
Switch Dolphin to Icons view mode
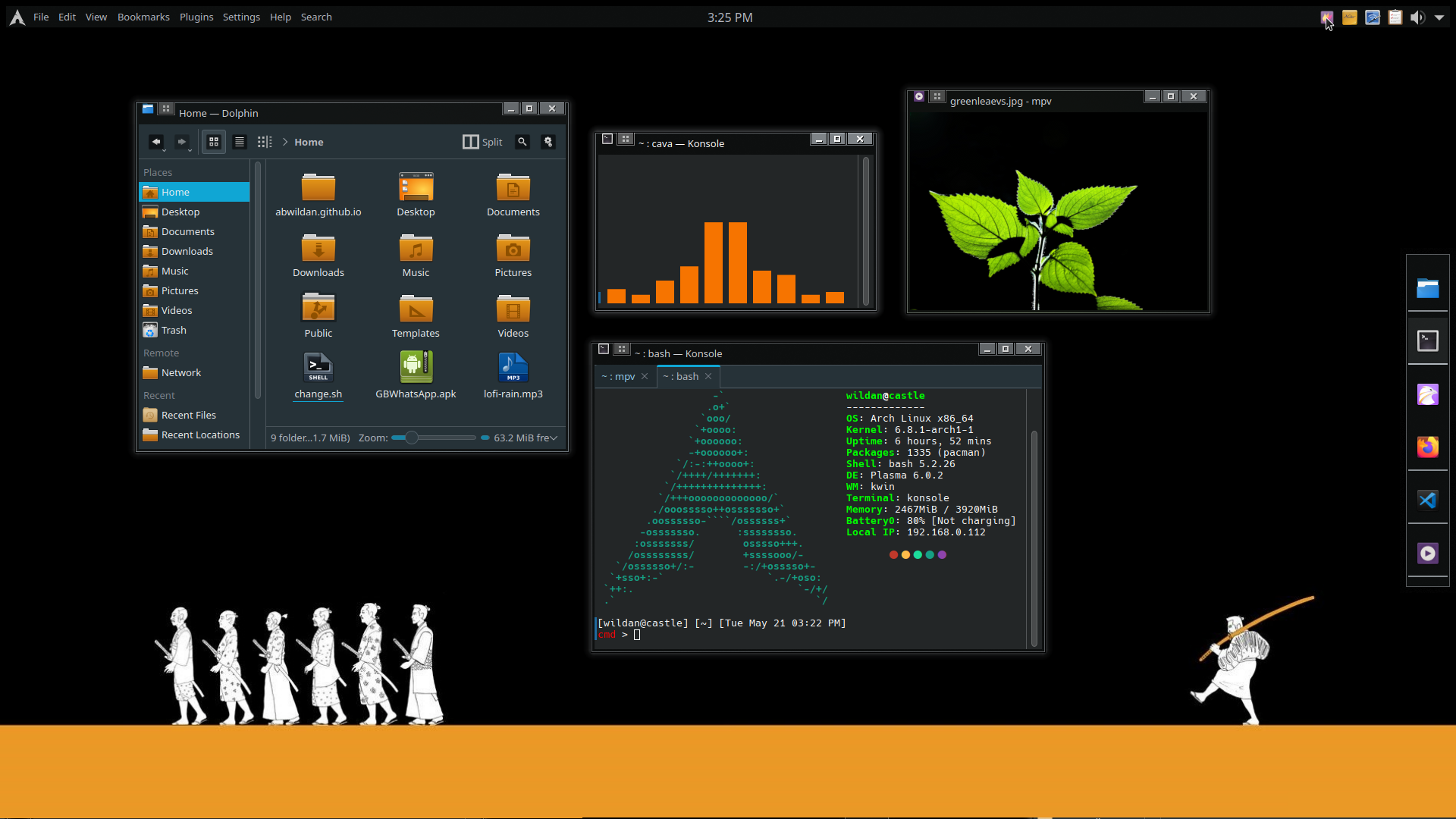click(x=214, y=142)
